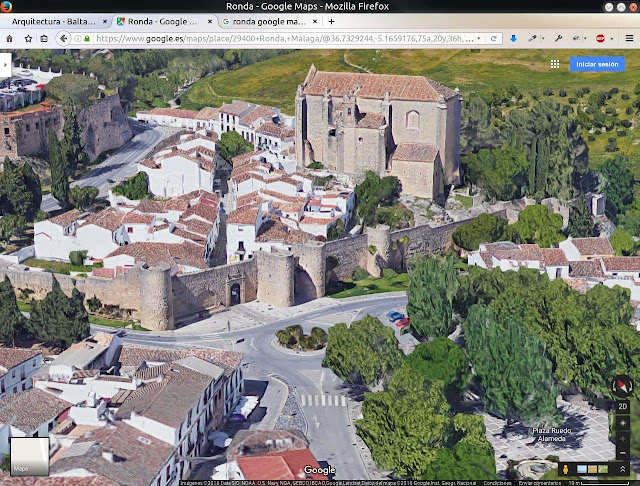Screen dimensions: 640x486
Task: Show your location on the map
Action: coord(622,424)
